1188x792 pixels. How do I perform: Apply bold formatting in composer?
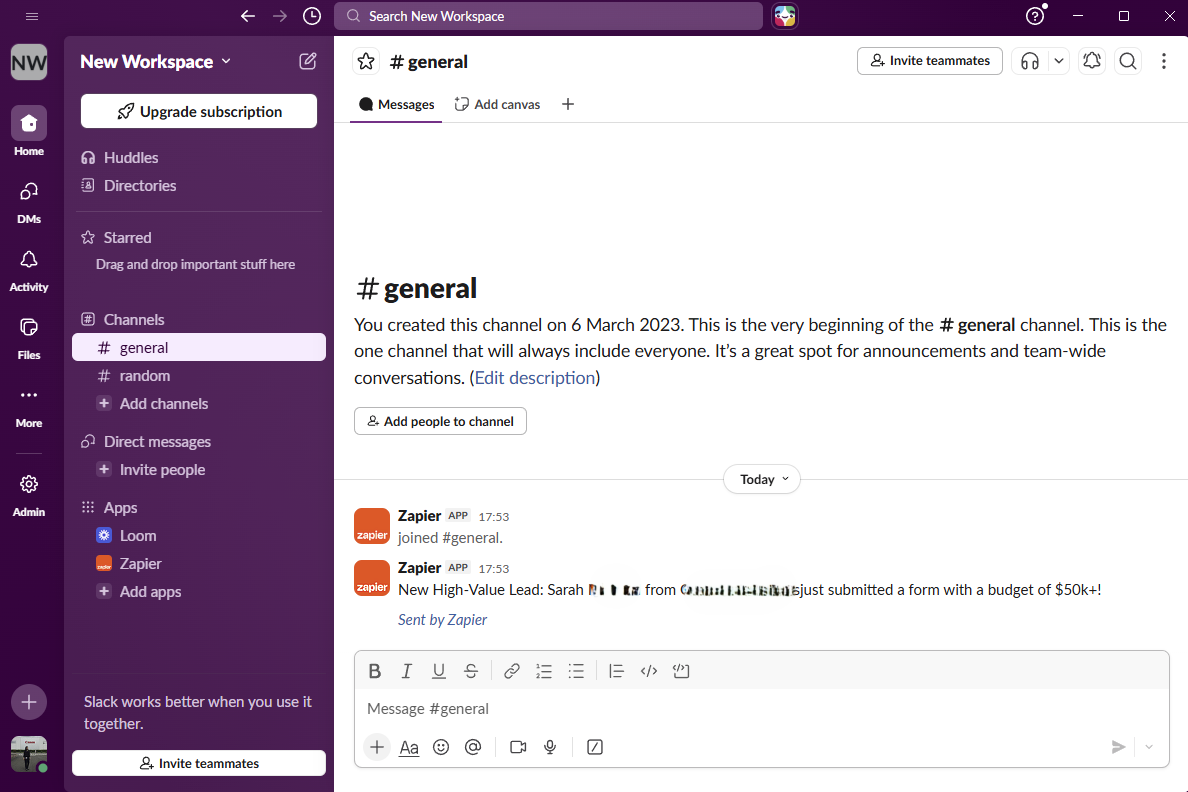(375, 671)
